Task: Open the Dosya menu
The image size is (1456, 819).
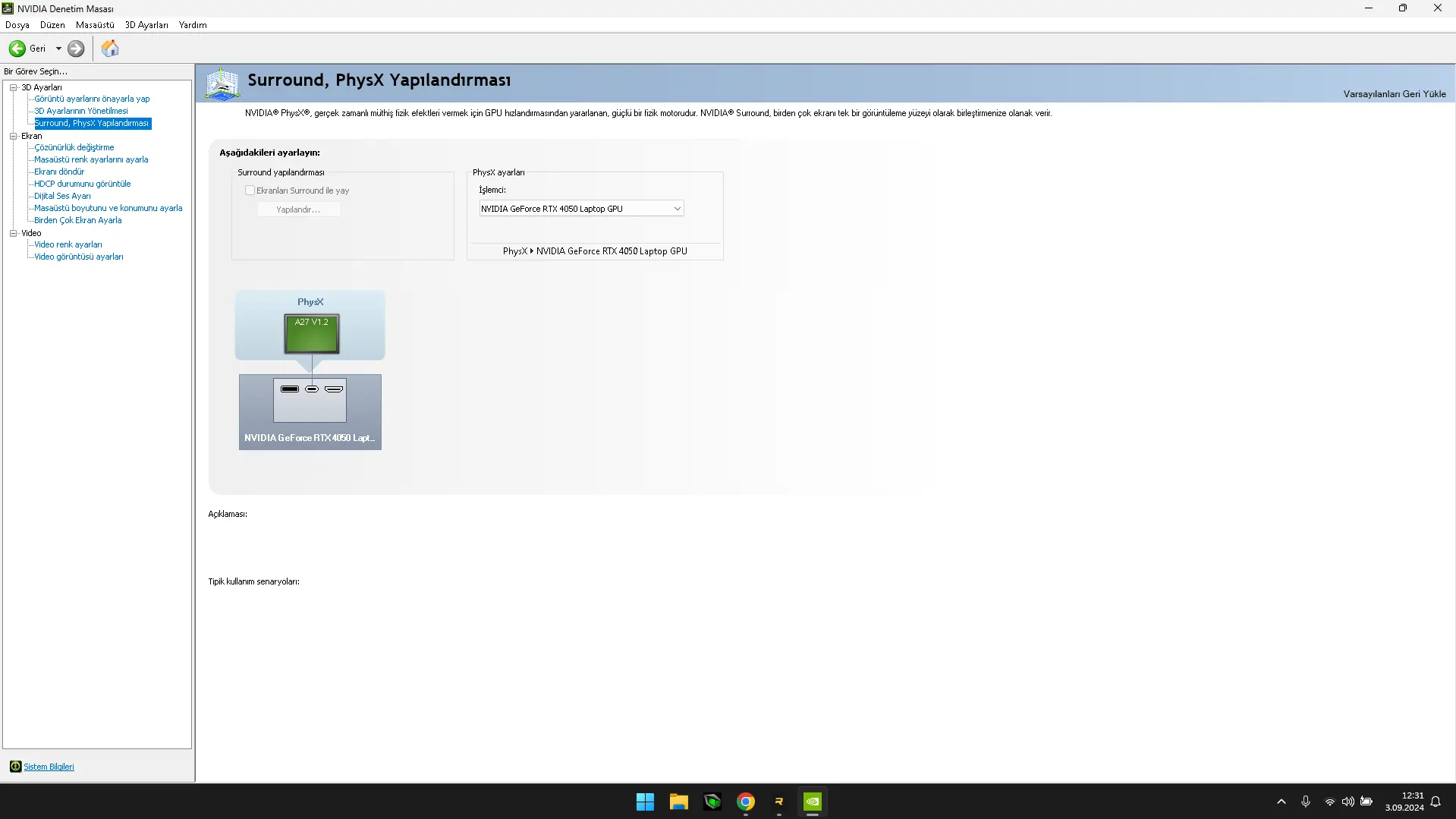Action: tap(17, 25)
